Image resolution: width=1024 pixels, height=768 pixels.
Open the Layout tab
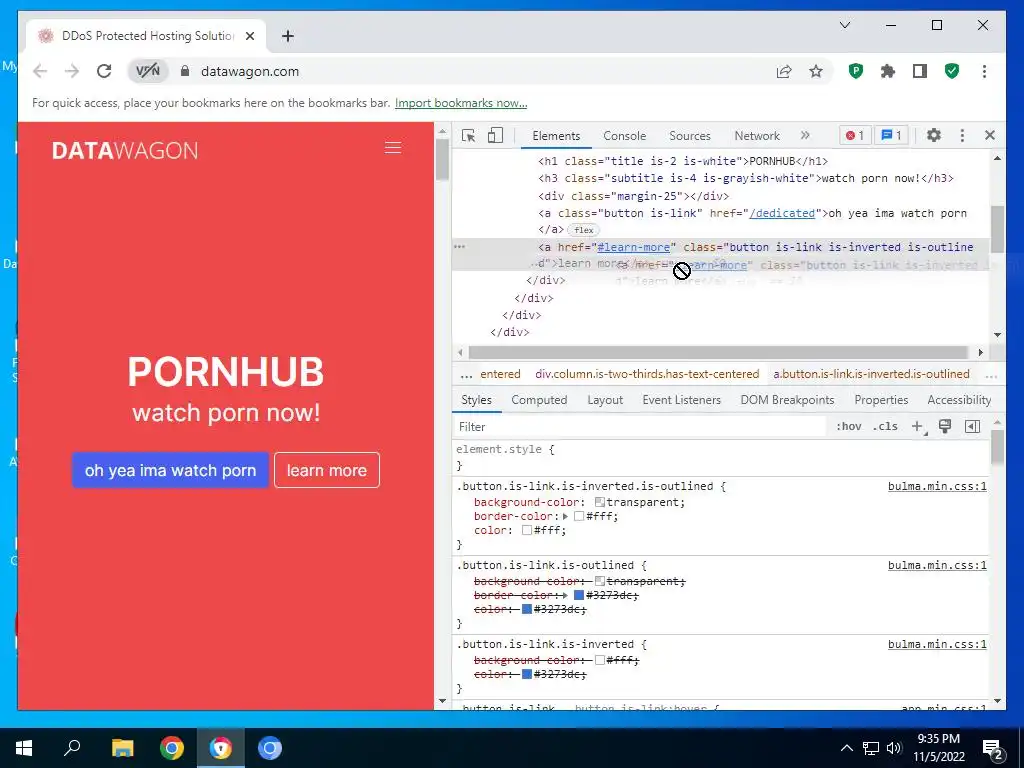click(x=605, y=400)
